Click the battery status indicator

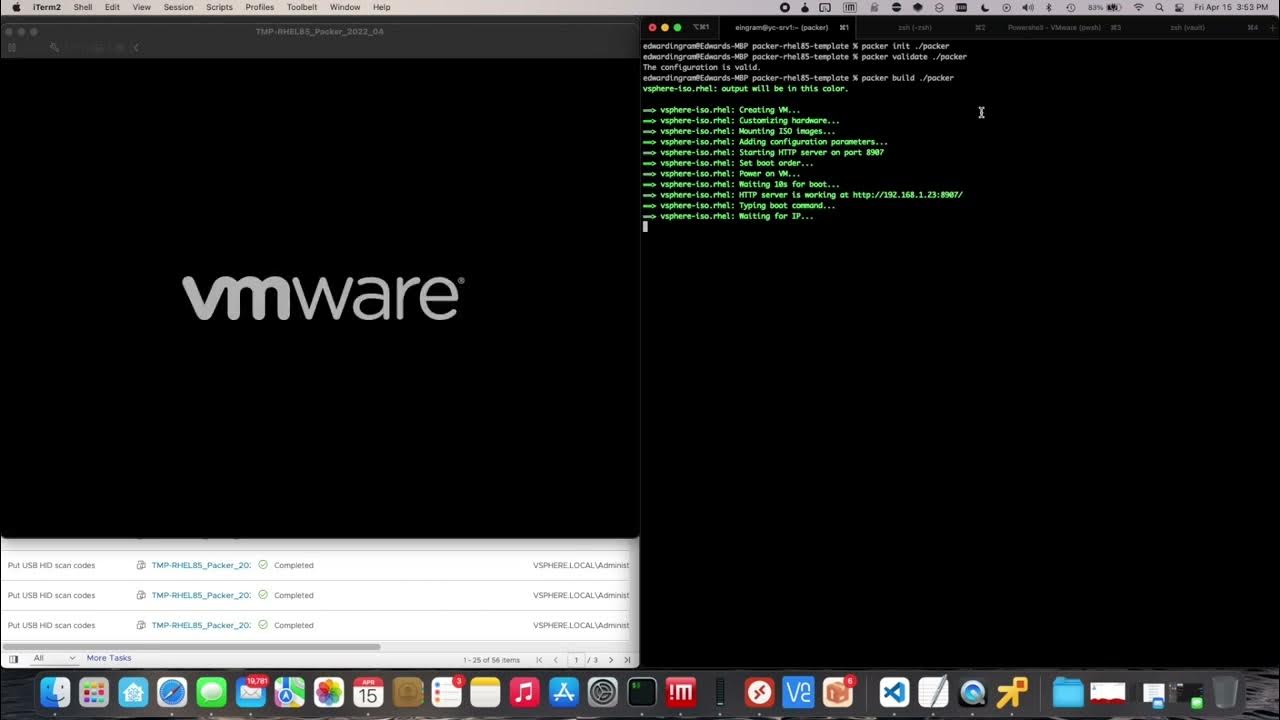(1105, 7)
